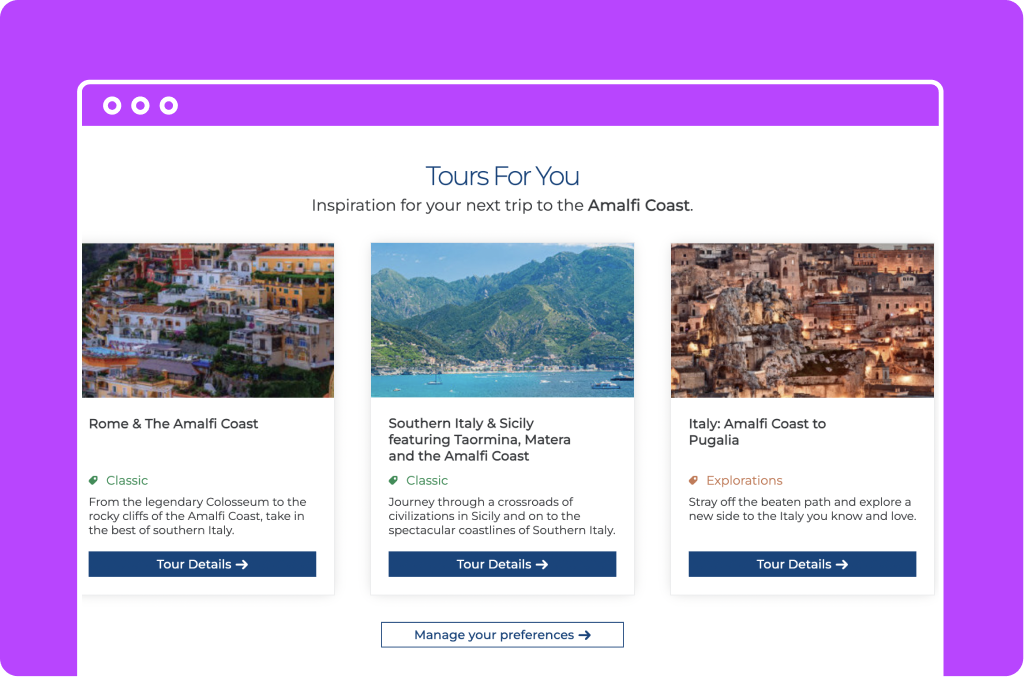
Task: Click the green tag icon under Rome & The Amalfi Coast
Action: (93, 480)
